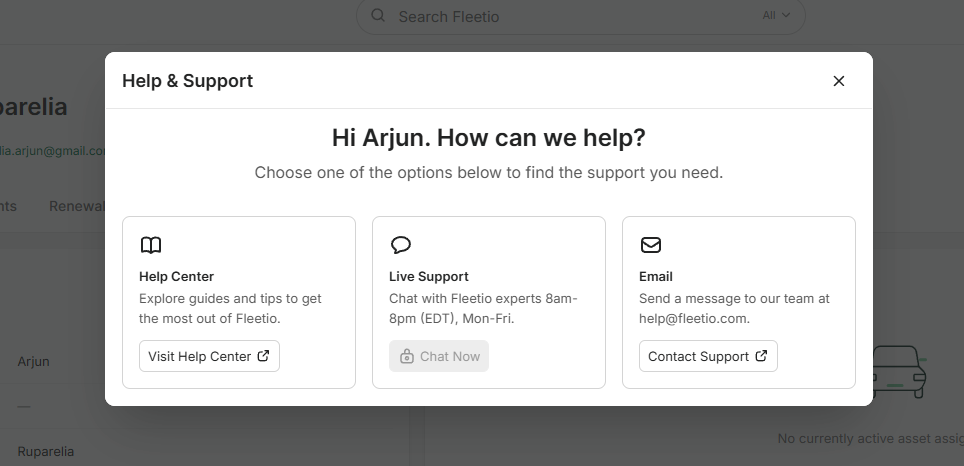
Task: Click the search magnifier icon
Action: click(378, 16)
